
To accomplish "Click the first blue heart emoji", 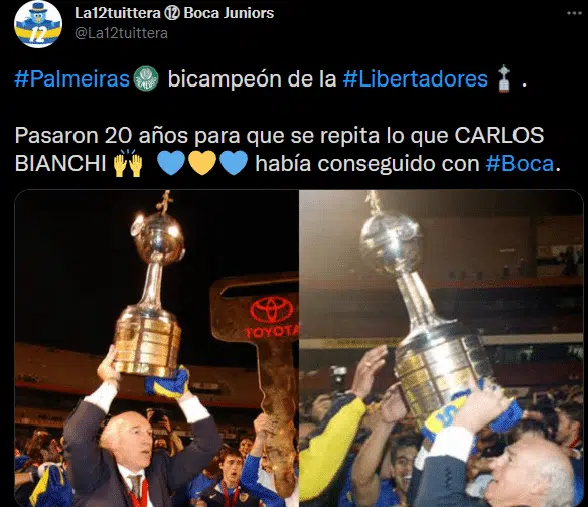I will coord(171,164).
